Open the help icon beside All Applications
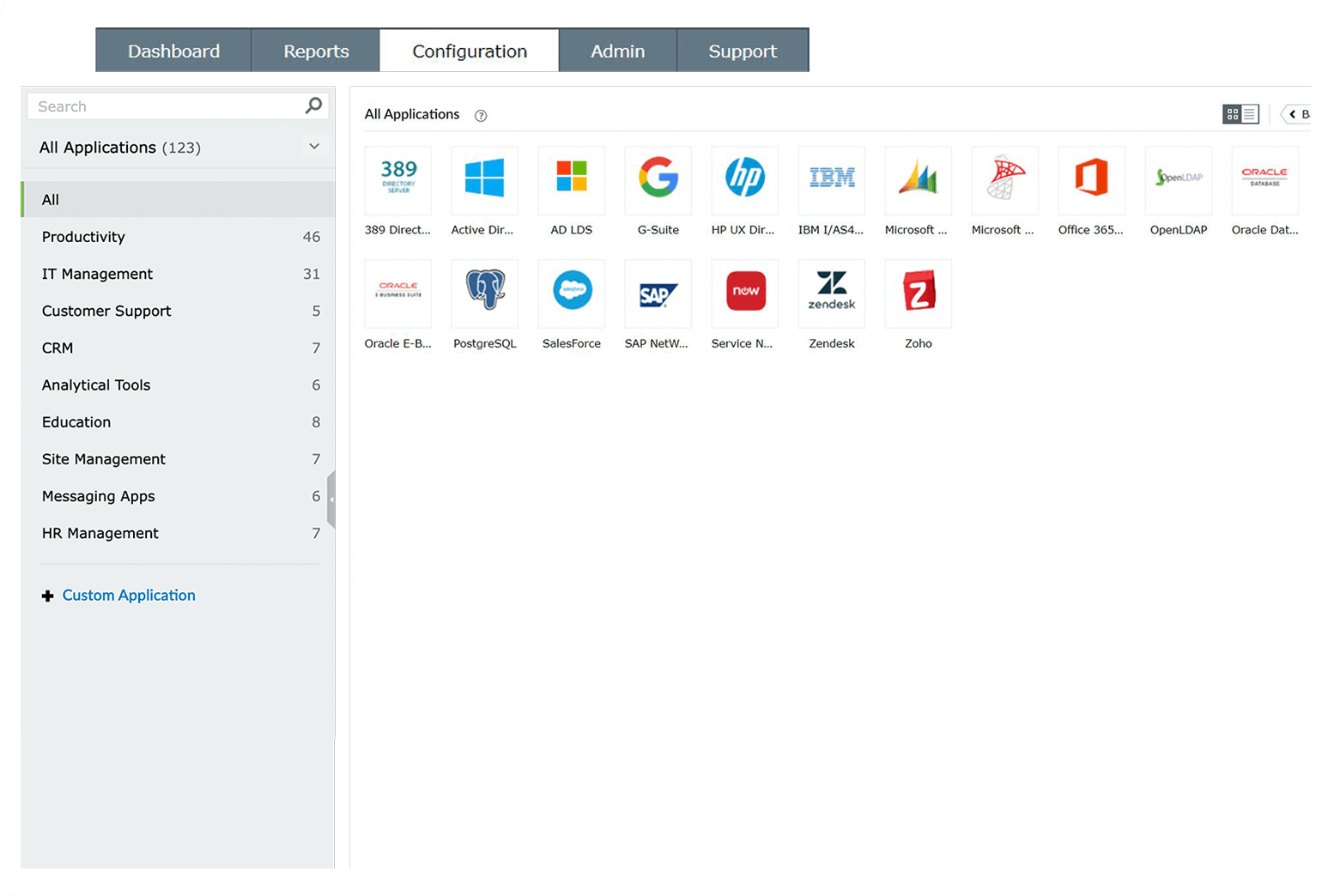This screenshot has width=1334, height=896. click(481, 115)
